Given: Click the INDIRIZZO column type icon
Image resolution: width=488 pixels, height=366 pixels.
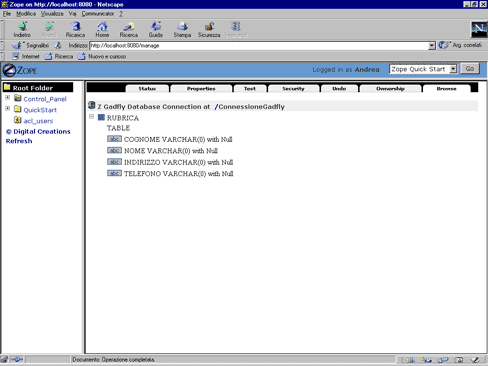Looking at the screenshot, I should pyautogui.click(x=114, y=162).
